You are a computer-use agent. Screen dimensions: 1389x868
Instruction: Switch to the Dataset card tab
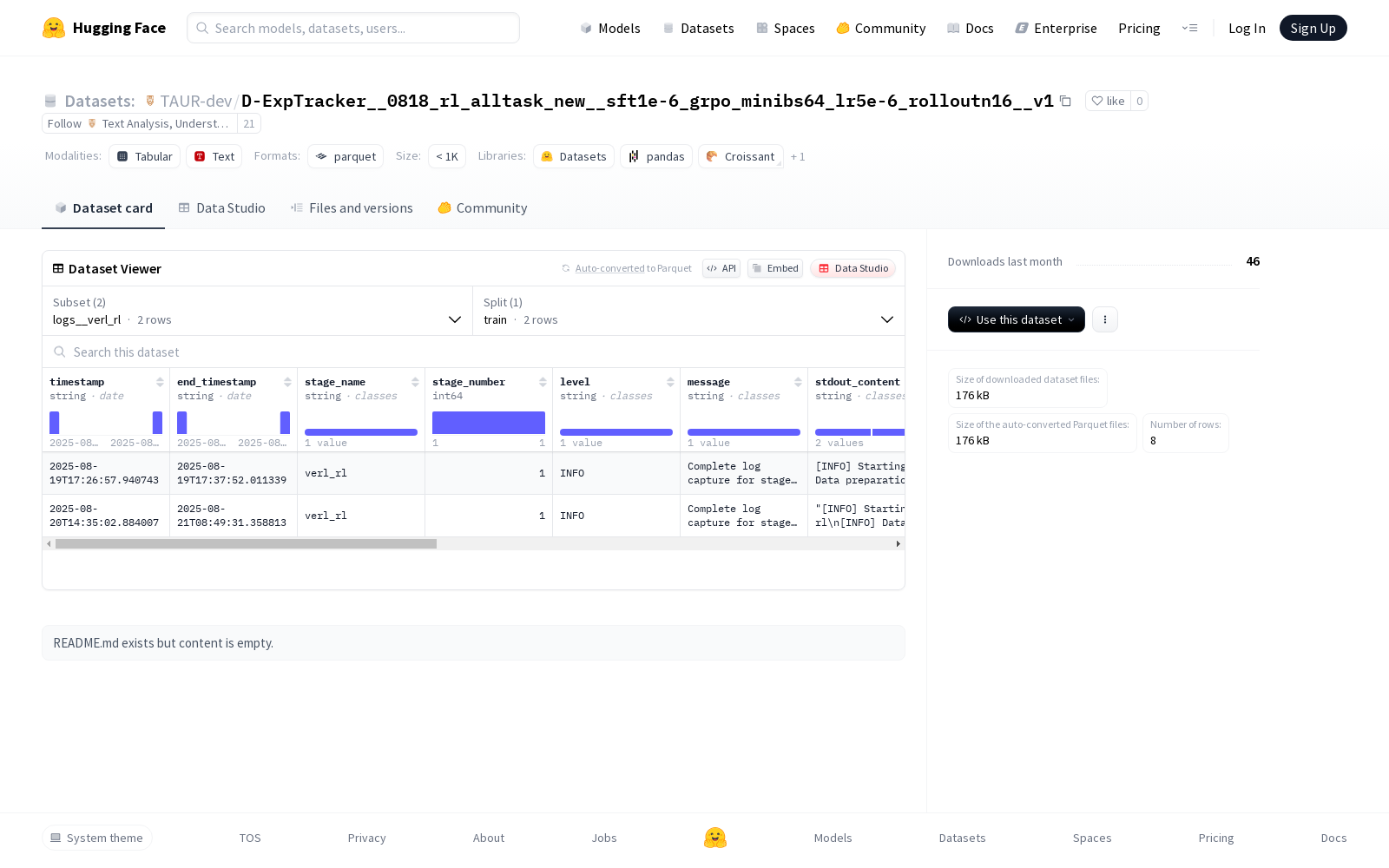103,208
